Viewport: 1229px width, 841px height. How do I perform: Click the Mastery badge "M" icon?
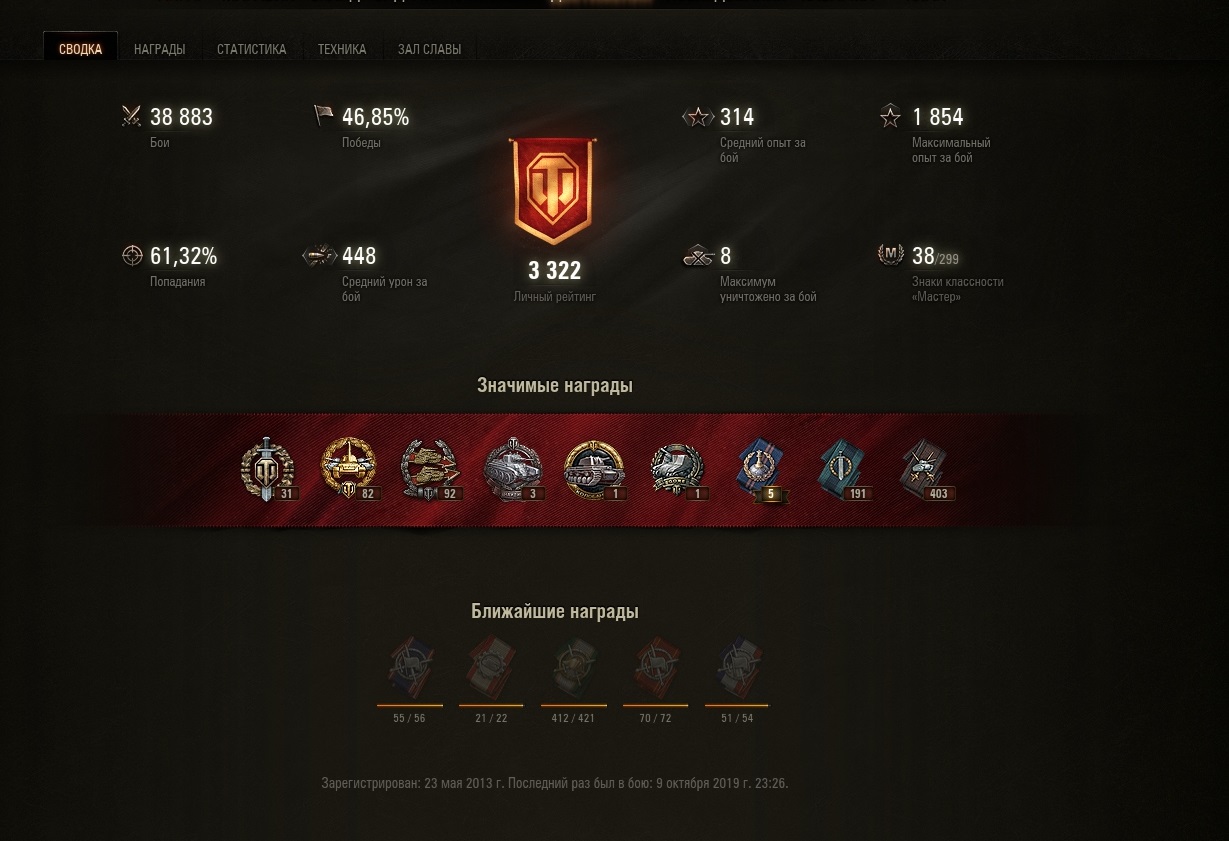pyautogui.click(x=891, y=254)
